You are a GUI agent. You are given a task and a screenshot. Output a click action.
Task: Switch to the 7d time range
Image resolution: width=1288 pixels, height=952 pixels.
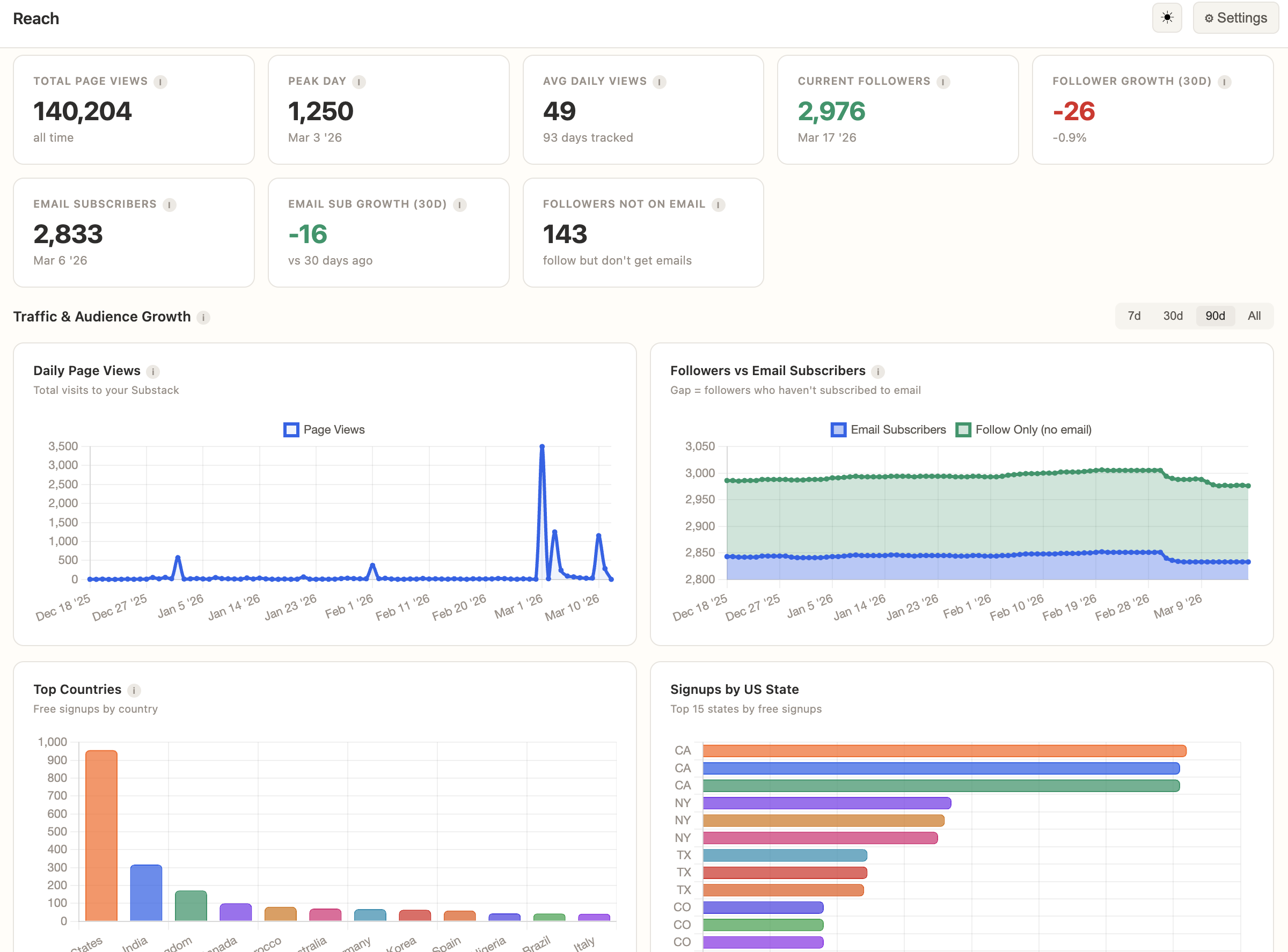[x=1134, y=316]
